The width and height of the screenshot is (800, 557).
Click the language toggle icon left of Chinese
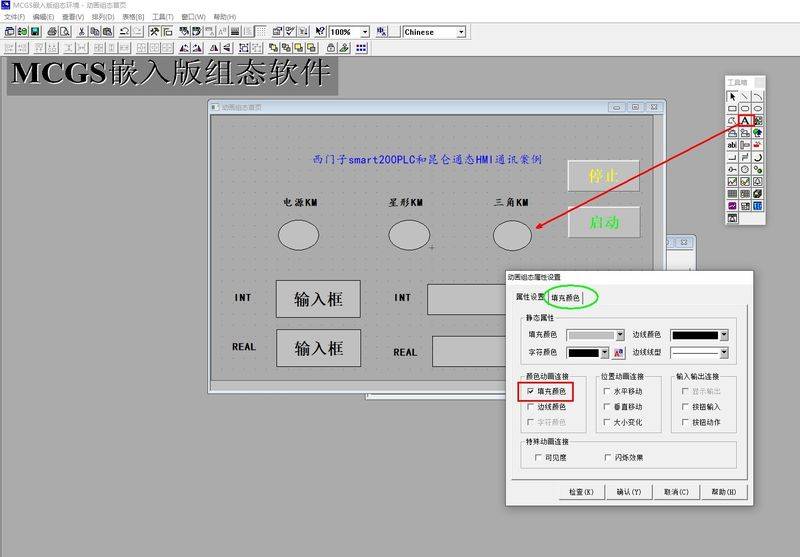[382, 32]
